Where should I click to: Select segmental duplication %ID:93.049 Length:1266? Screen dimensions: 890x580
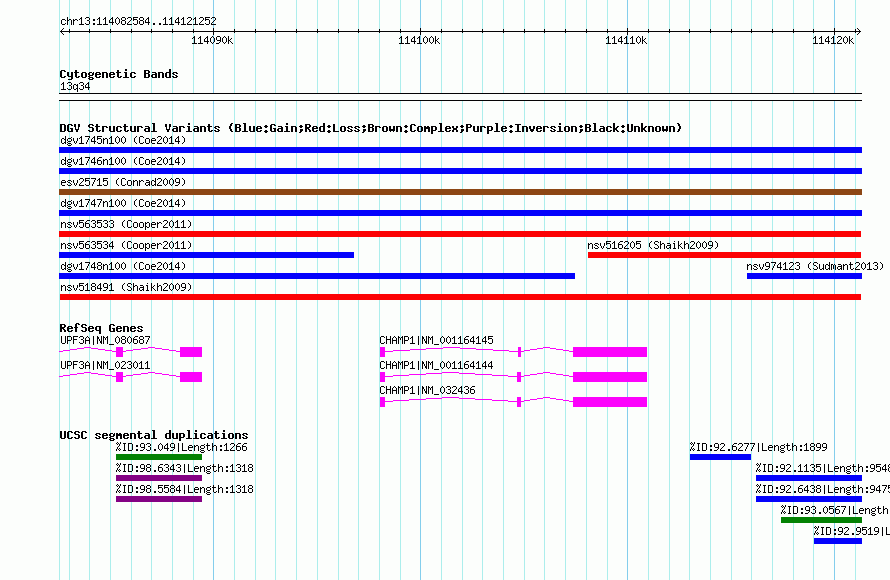pos(182,447)
